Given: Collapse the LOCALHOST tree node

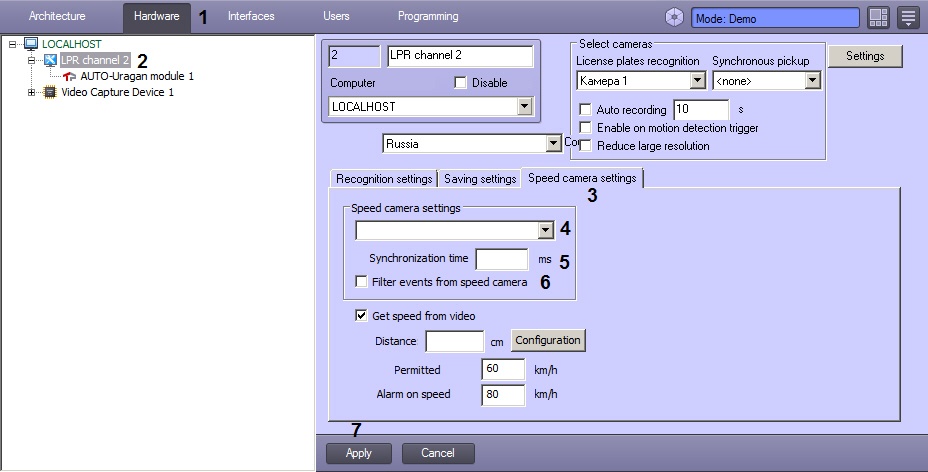Looking at the screenshot, I should click(x=12, y=44).
